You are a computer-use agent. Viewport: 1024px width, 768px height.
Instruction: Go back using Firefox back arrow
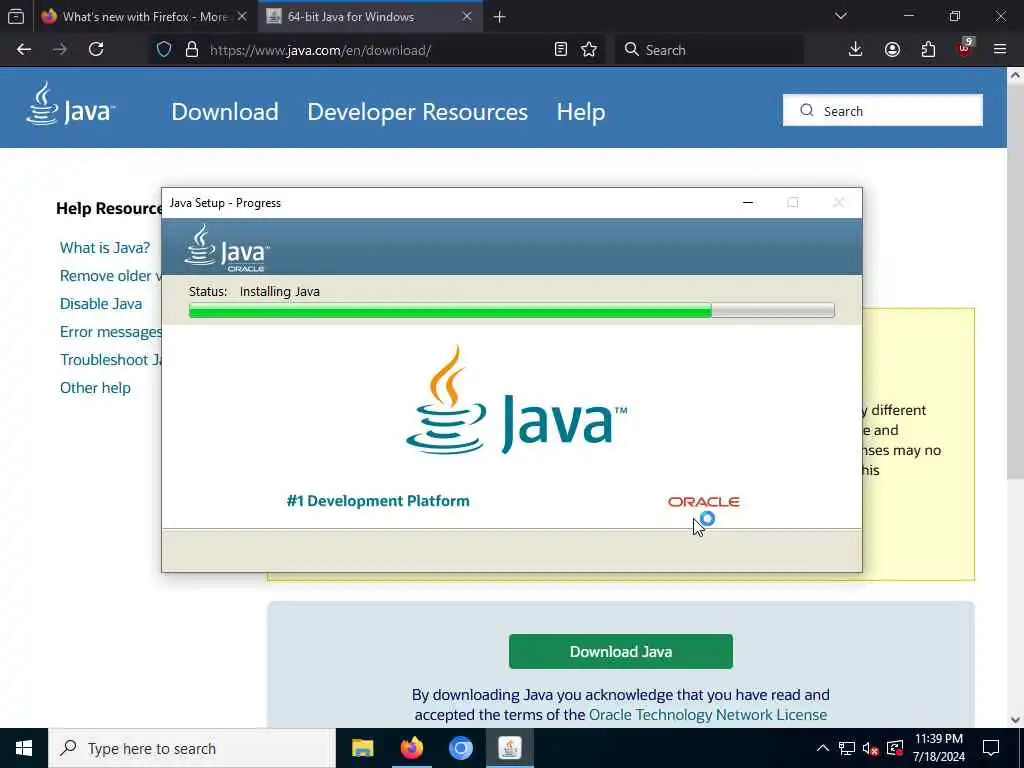click(24, 50)
